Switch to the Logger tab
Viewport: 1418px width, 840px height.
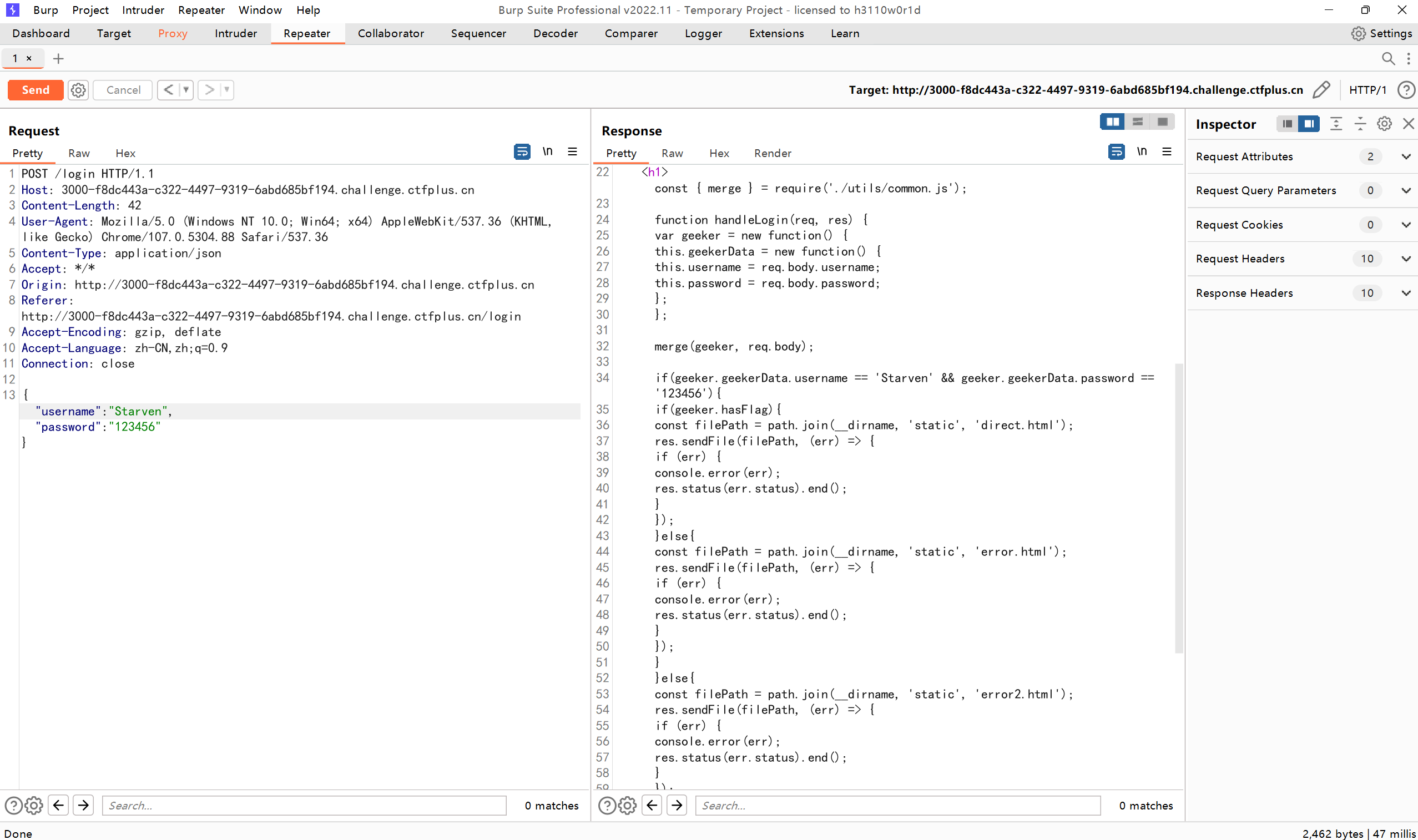(x=703, y=33)
